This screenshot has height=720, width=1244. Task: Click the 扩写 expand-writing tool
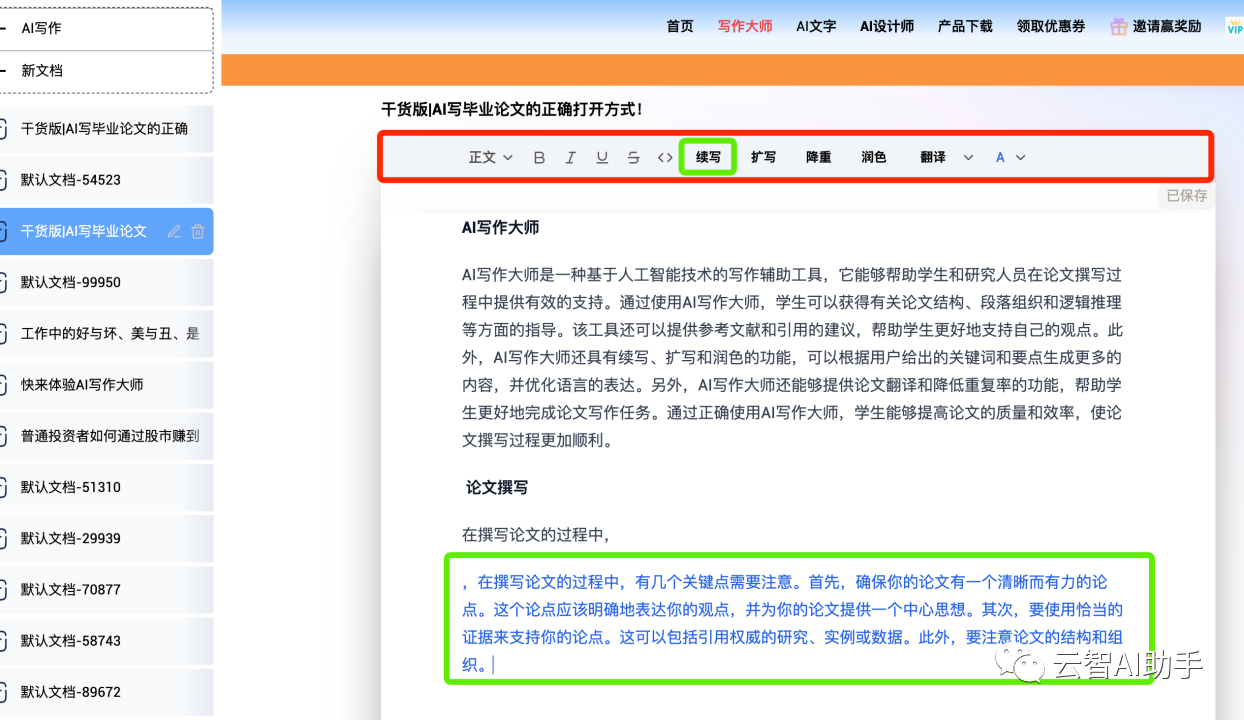click(763, 157)
